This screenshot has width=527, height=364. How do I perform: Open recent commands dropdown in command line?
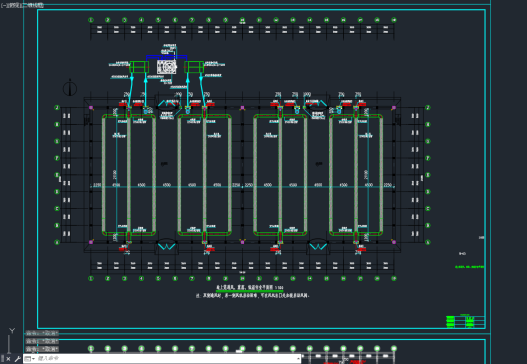coord(30,359)
